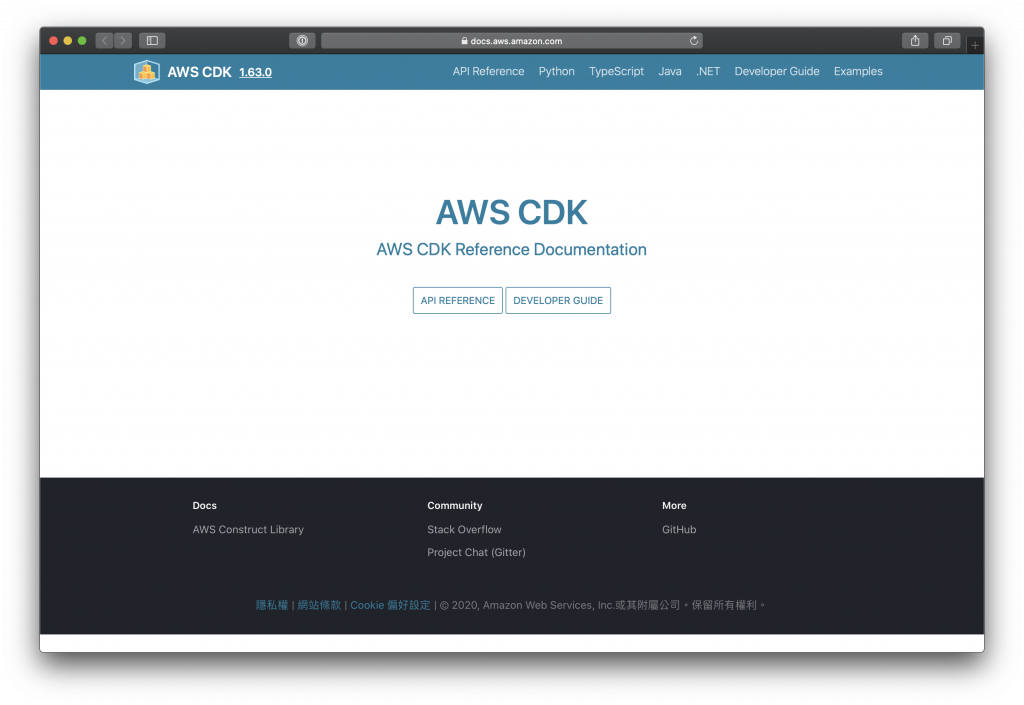Open Python in the top navigation
Screen dimensions: 1024x705
(x=556, y=71)
